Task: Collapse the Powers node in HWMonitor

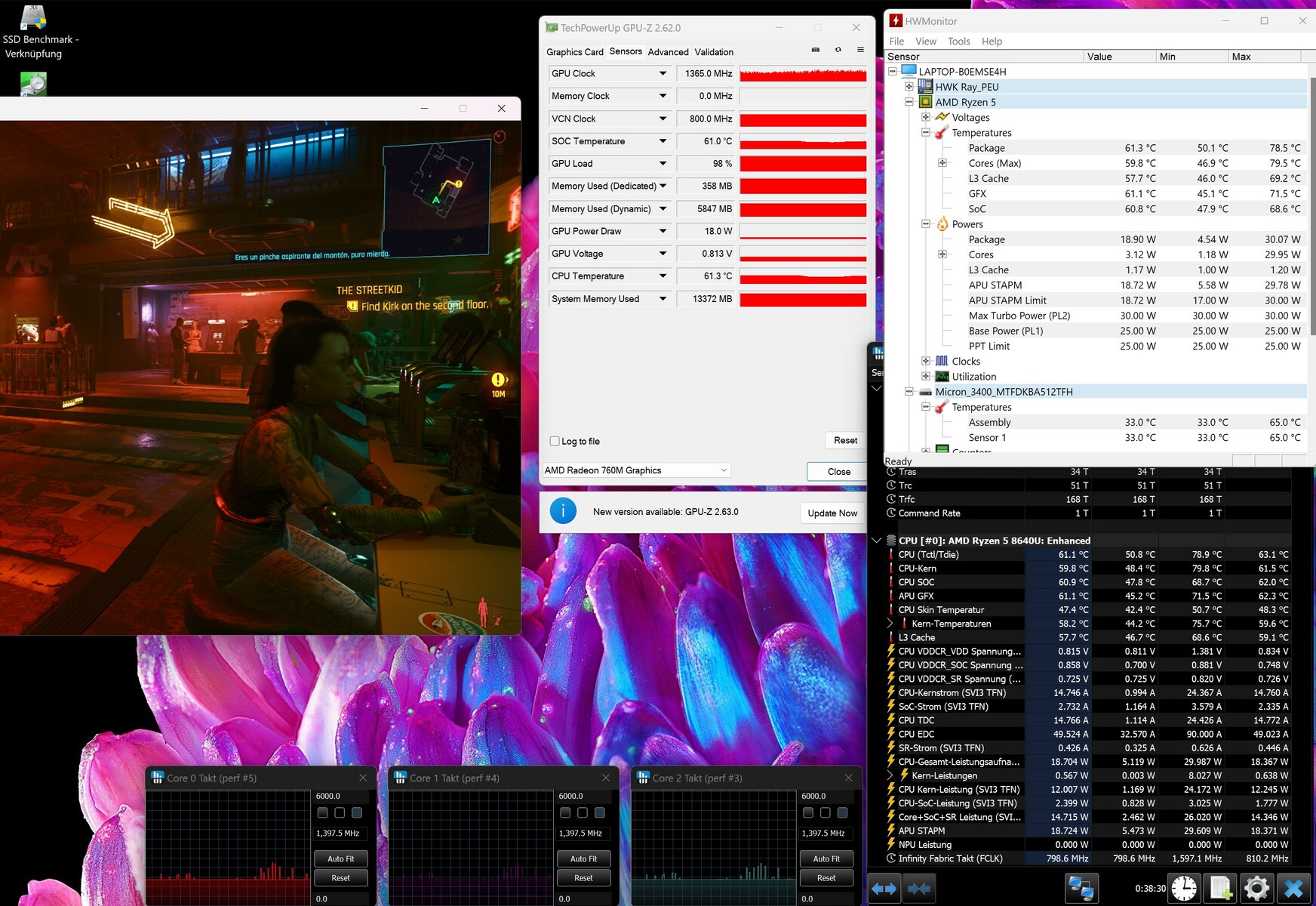Action: pyautogui.click(x=926, y=224)
